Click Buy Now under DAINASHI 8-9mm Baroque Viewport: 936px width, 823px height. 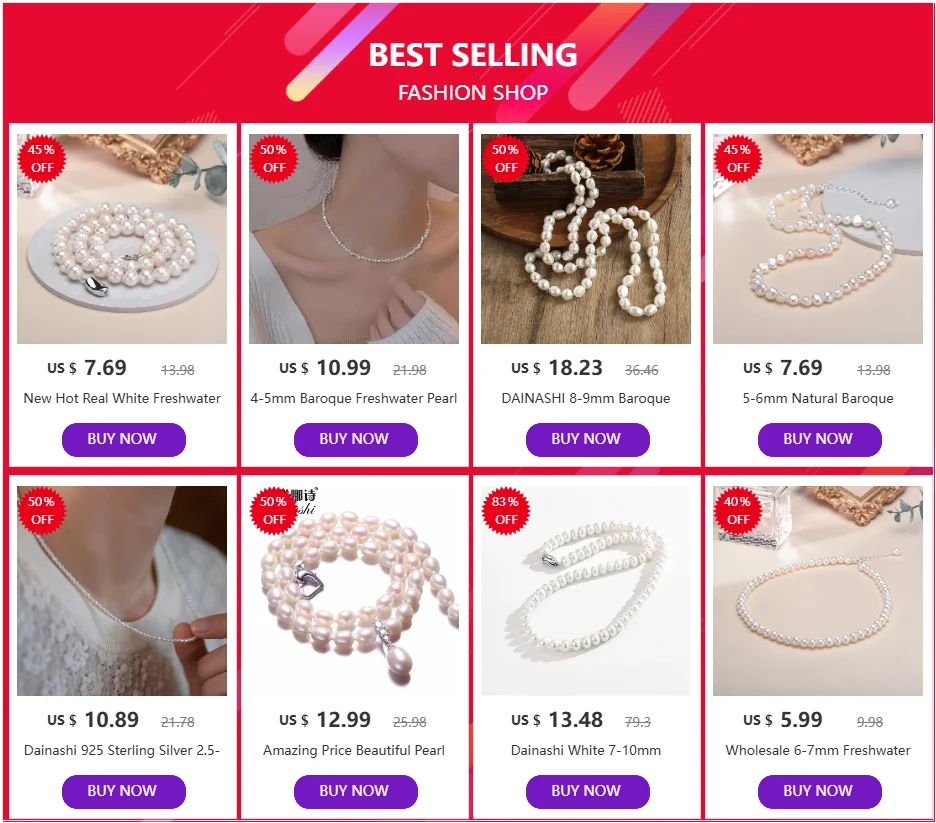click(x=588, y=440)
